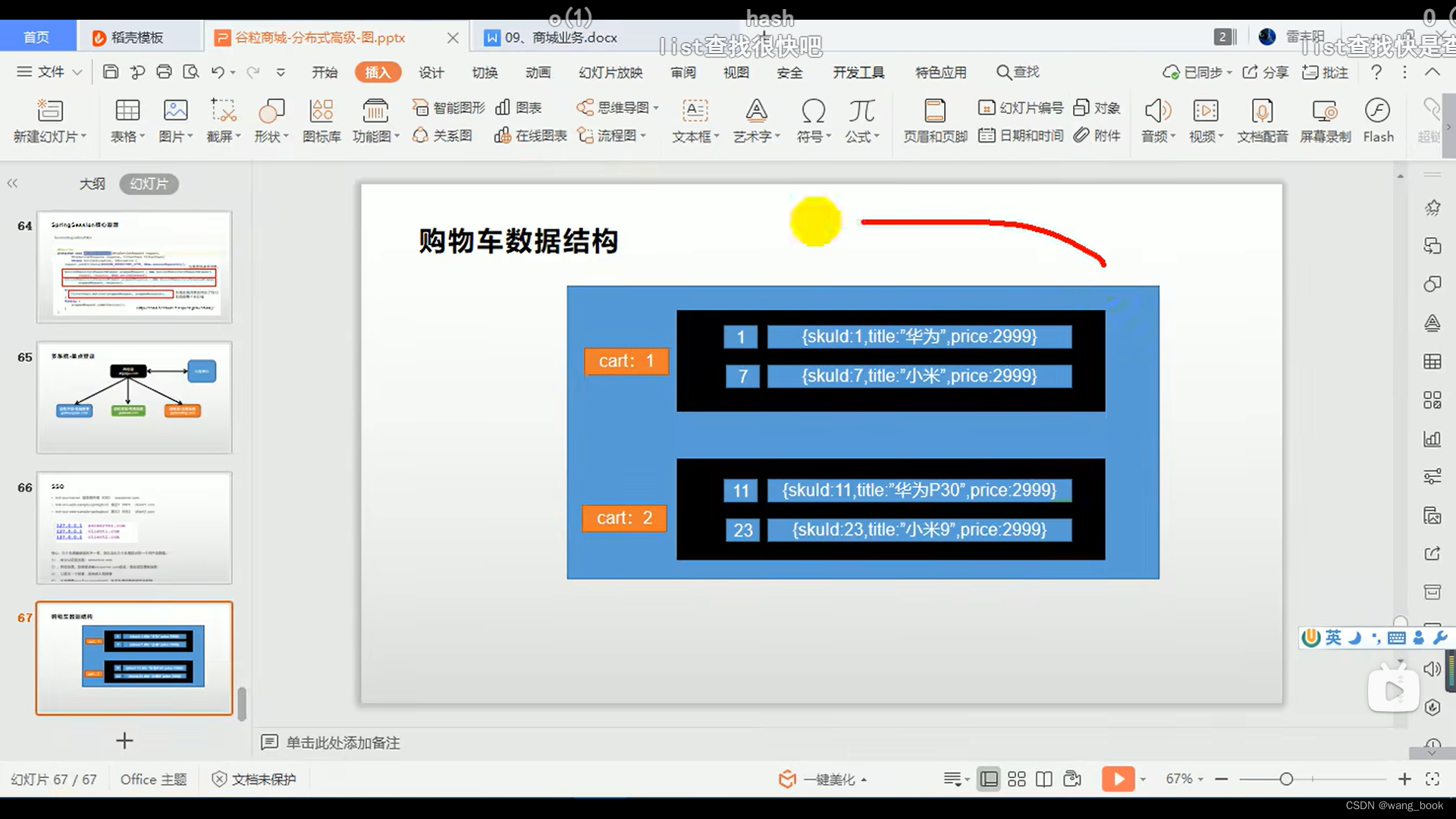Expand slide thumbnail panel expander
This screenshot has height=819, width=1456.
(x=12, y=183)
